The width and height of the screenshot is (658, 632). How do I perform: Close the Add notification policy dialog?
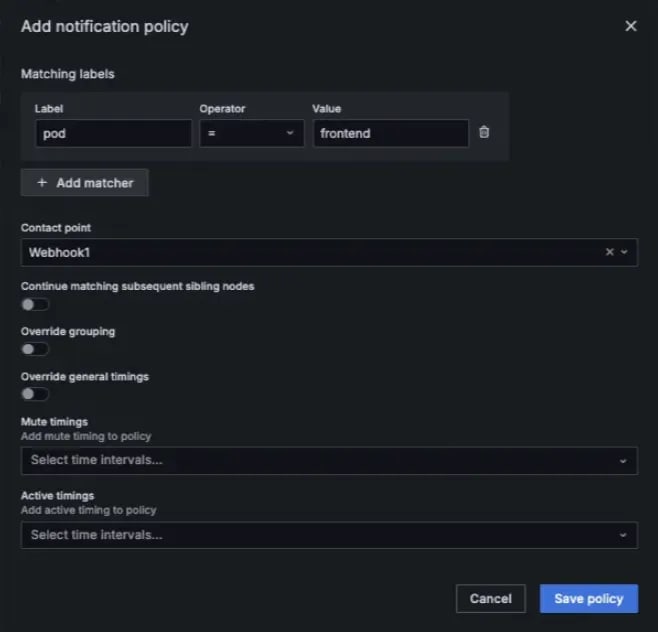pos(631,26)
